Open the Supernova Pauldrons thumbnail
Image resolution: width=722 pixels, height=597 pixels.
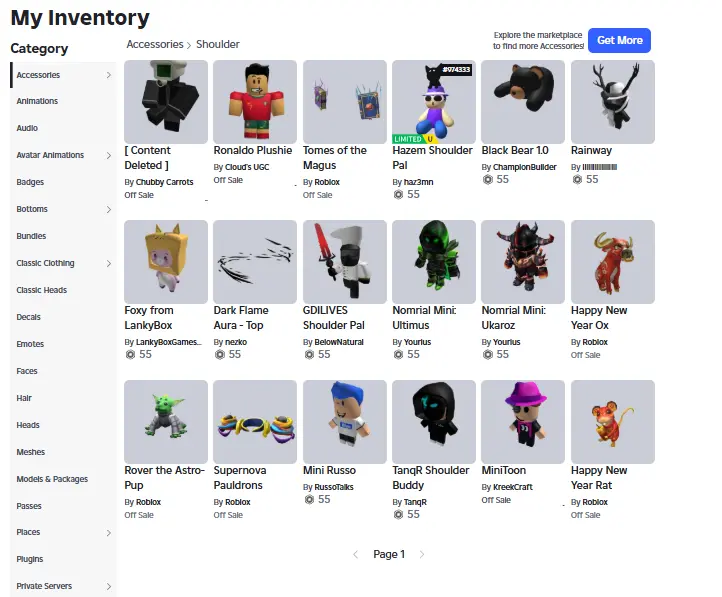point(255,422)
